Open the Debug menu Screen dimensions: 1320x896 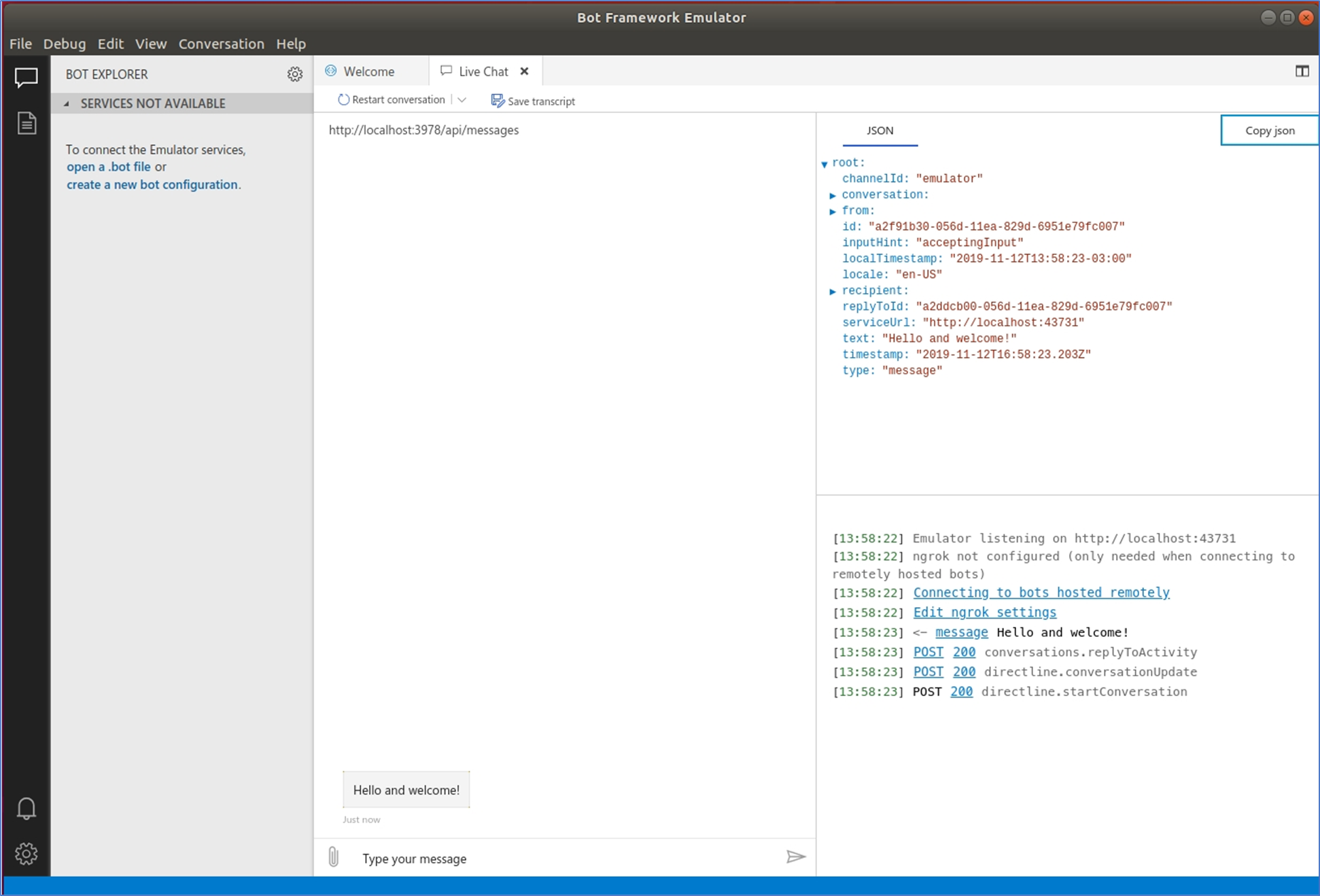[65, 44]
